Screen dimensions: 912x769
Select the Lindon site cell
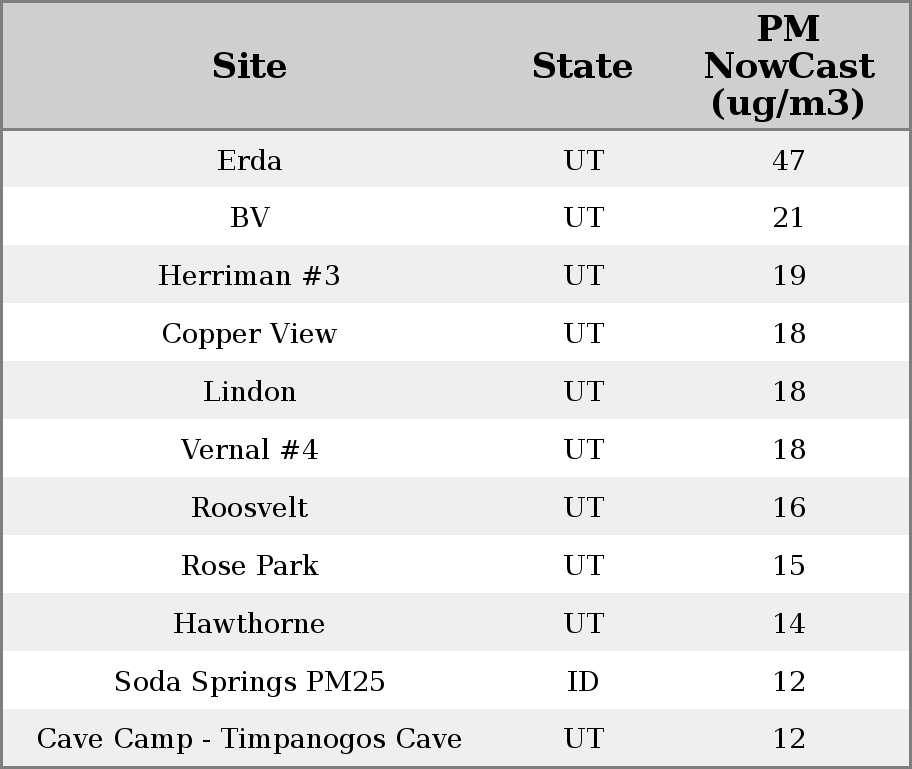[249, 392]
